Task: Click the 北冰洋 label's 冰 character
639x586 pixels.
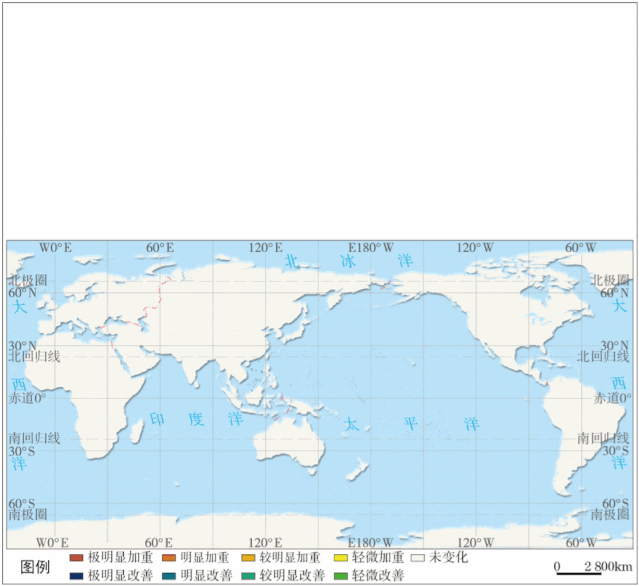Action: [x=347, y=261]
